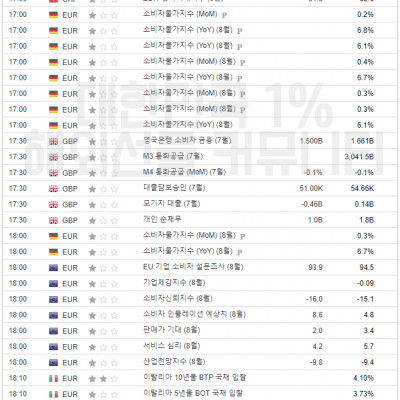Select the forecast value -16.0
This screenshot has width=400, height=400.
tap(314, 299)
